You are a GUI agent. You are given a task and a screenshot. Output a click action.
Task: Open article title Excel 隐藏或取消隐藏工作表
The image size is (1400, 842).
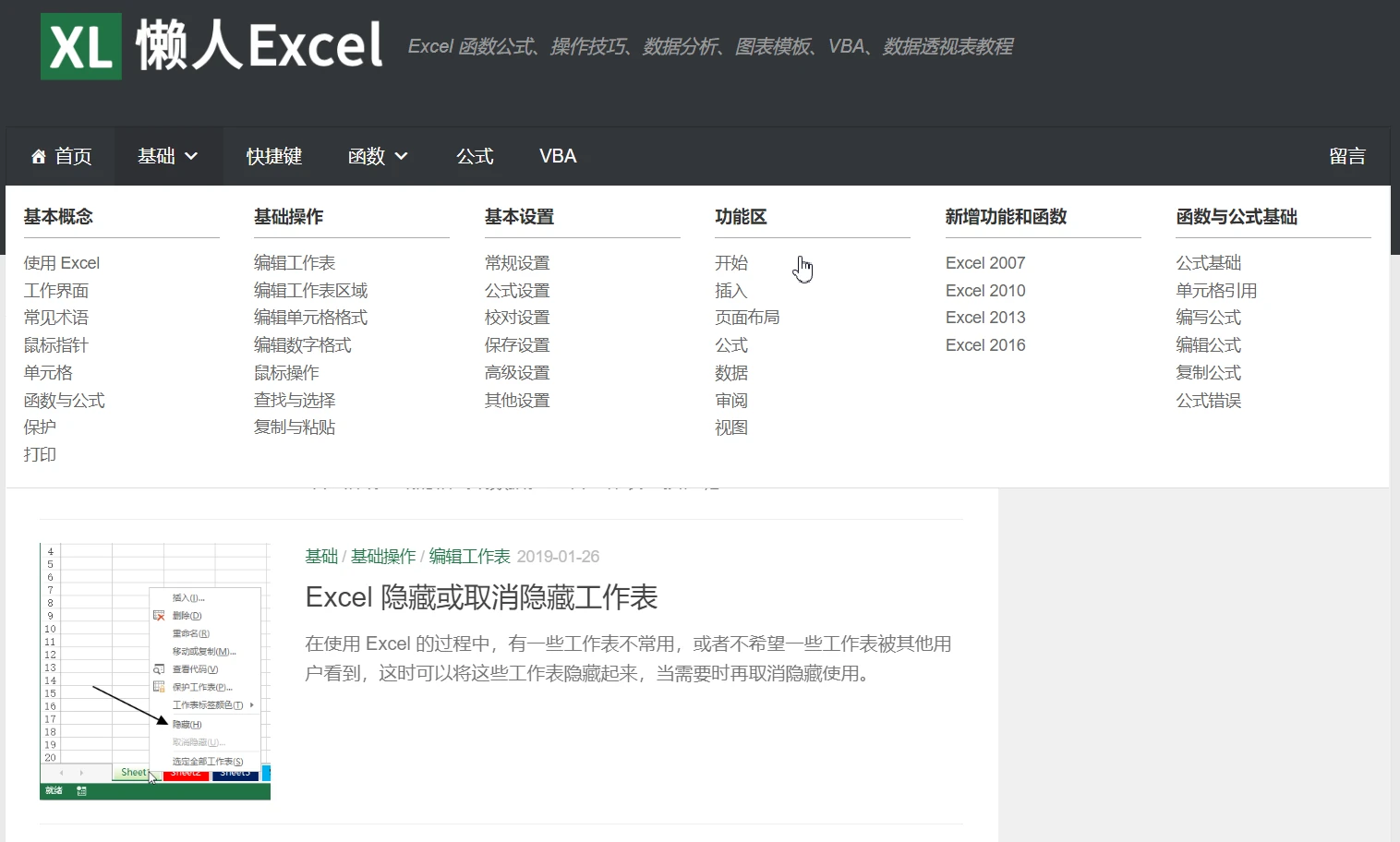tap(481, 597)
